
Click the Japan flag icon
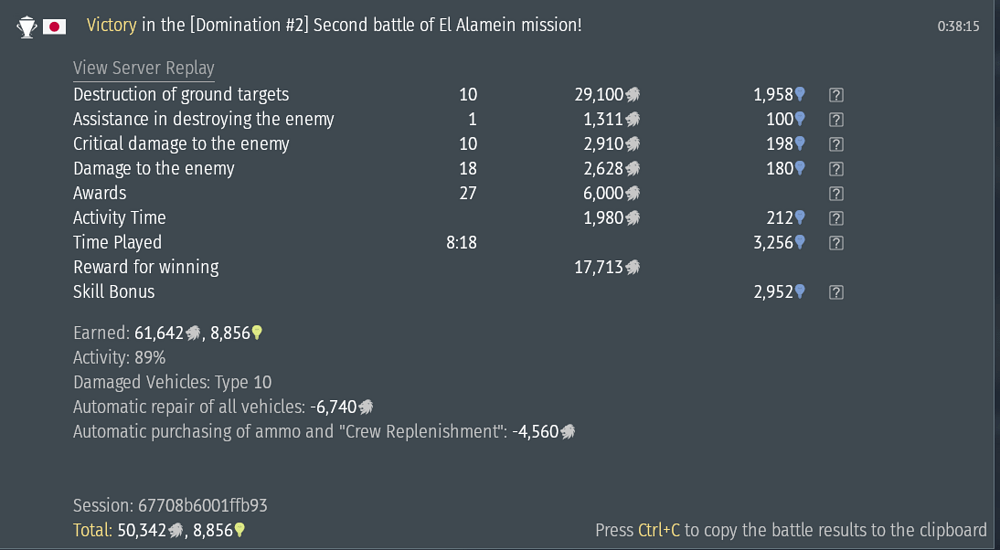pos(55,27)
